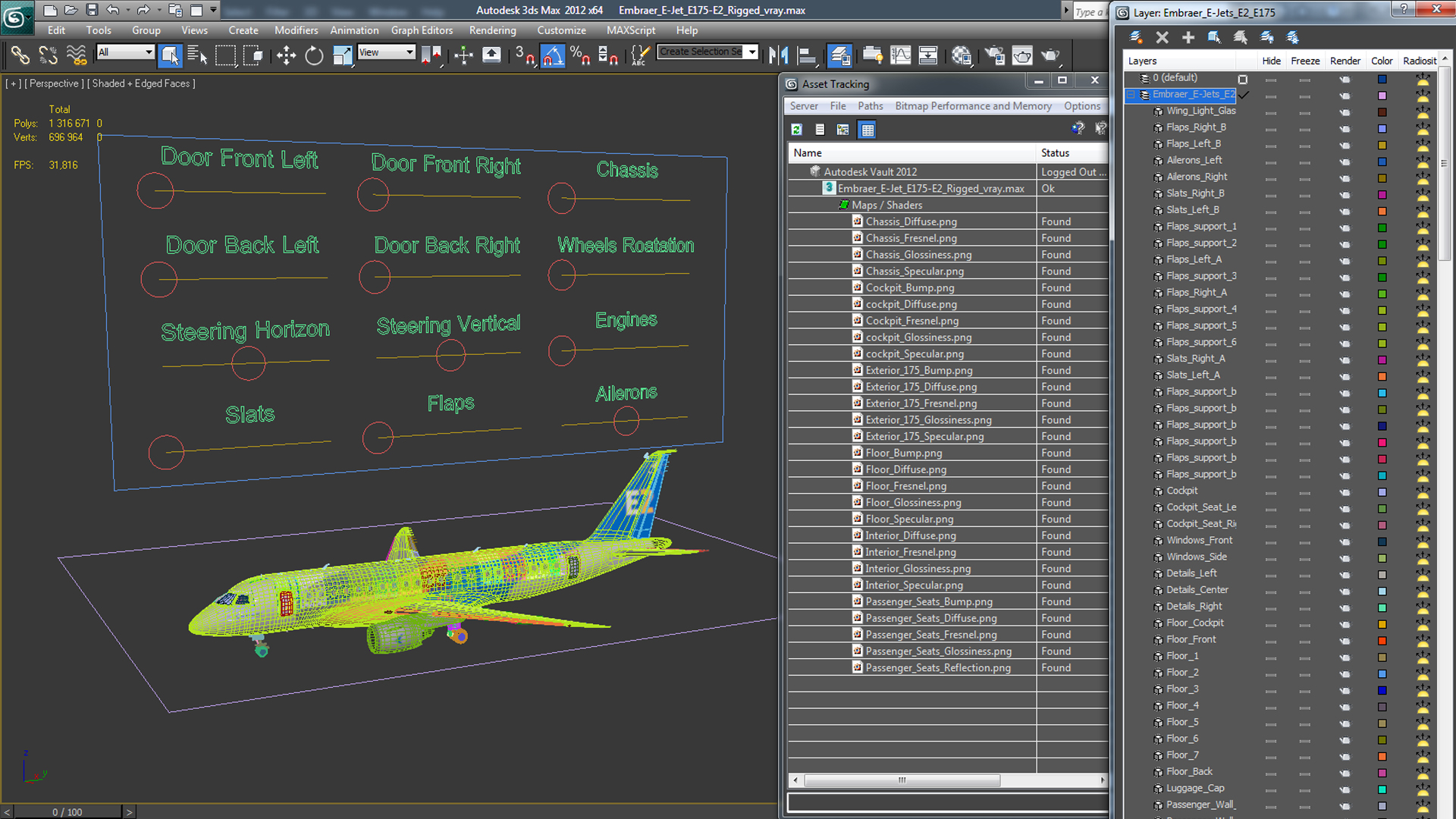Open the Render Setup teapot icon
Image resolution: width=1456 pixels, height=819 pixels.
[994, 55]
